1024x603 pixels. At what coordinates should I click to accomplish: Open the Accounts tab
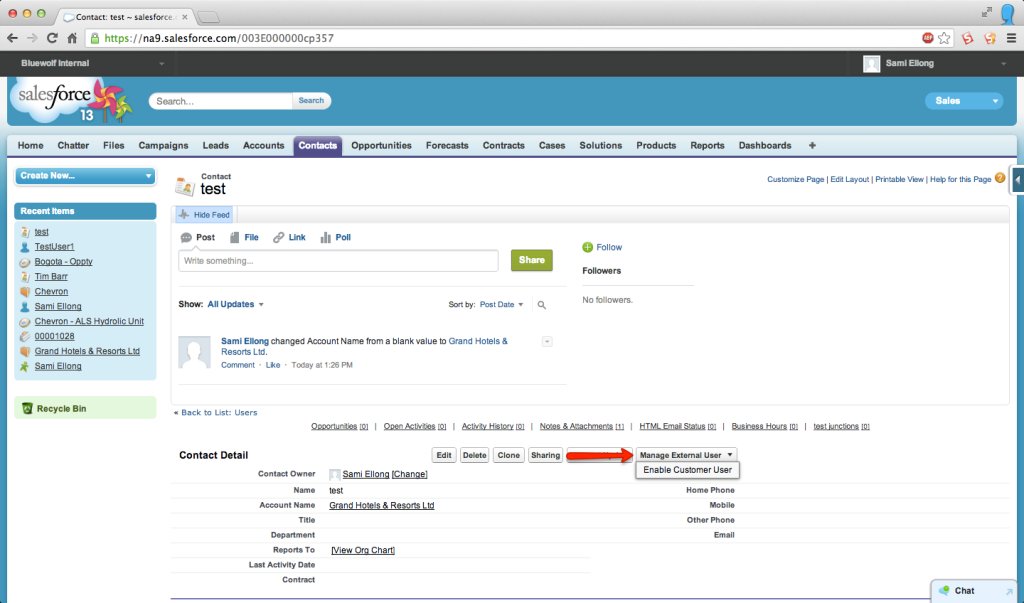pos(264,145)
